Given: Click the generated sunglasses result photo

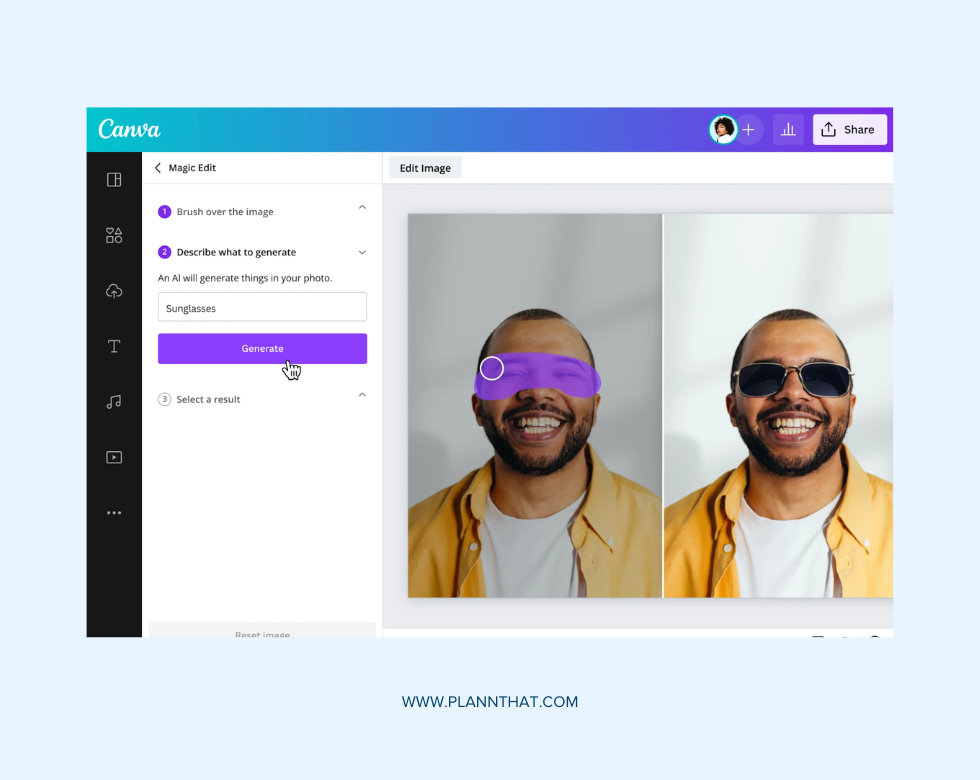Looking at the screenshot, I should coord(778,406).
